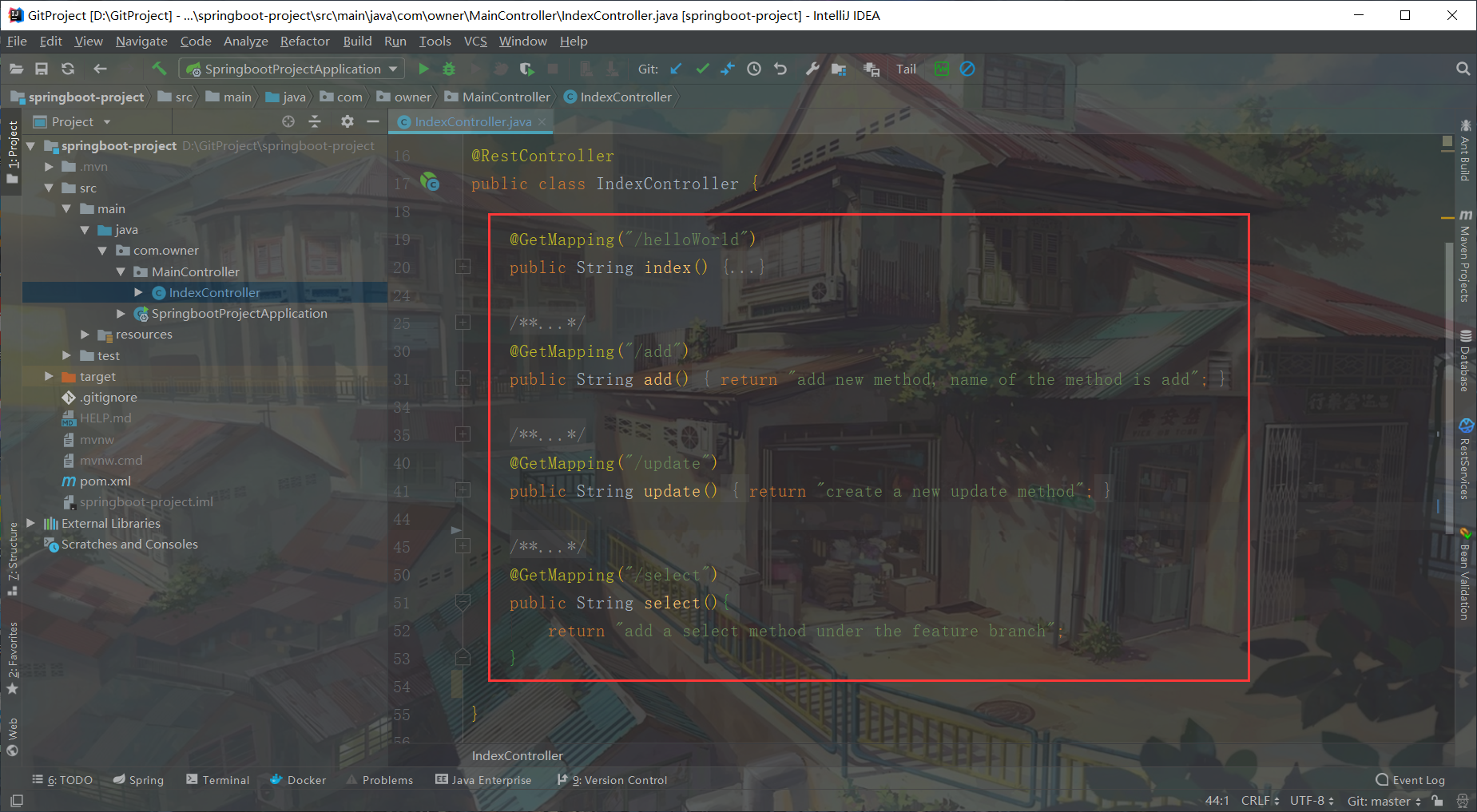The image size is (1477, 812).
Task: Open the Navigate menu
Action: 141,41
